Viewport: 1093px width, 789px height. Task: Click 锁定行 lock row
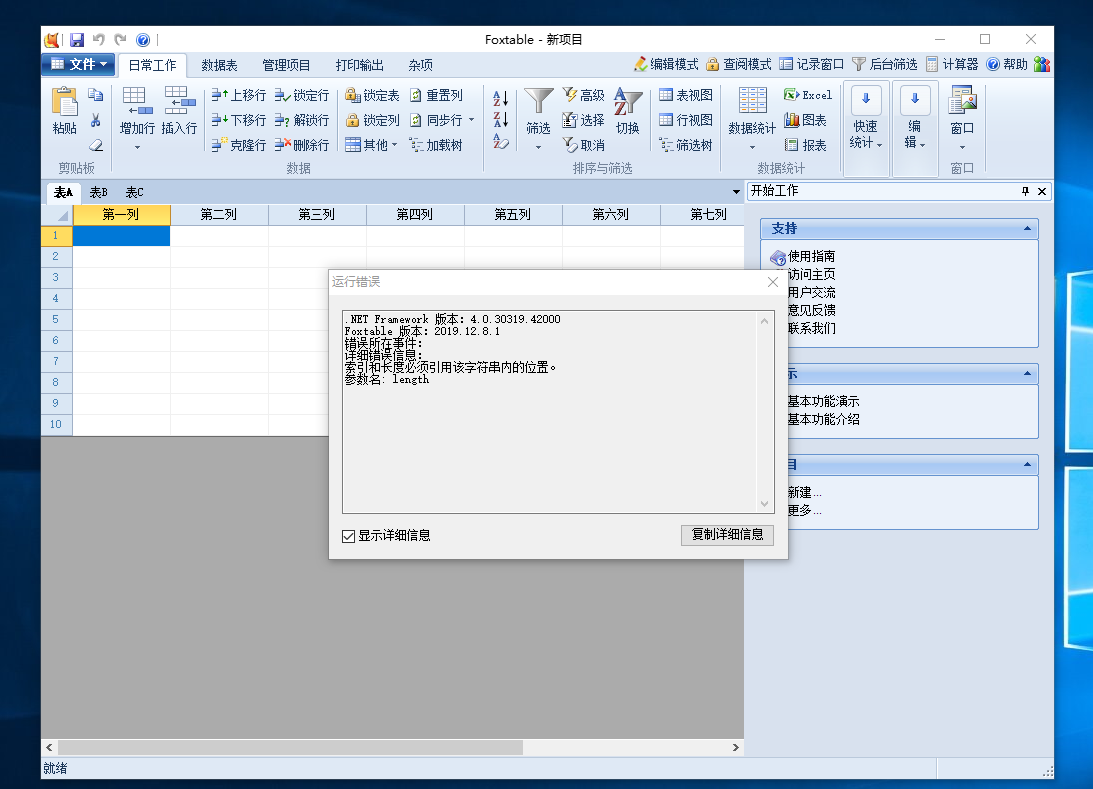pos(301,95)
